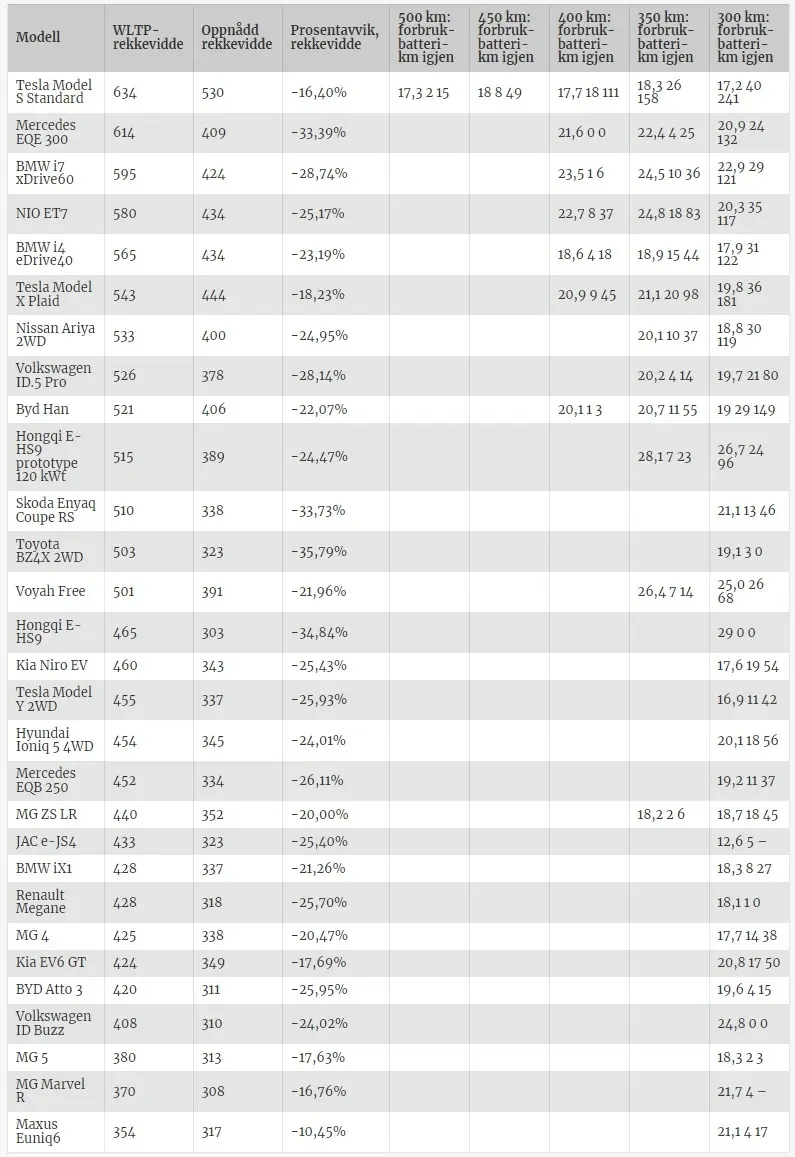Viewport: 795px width, 1157px height.
Task: Click the WLTP value 595 for BMW i7
Action: click(x=126, y=173)
